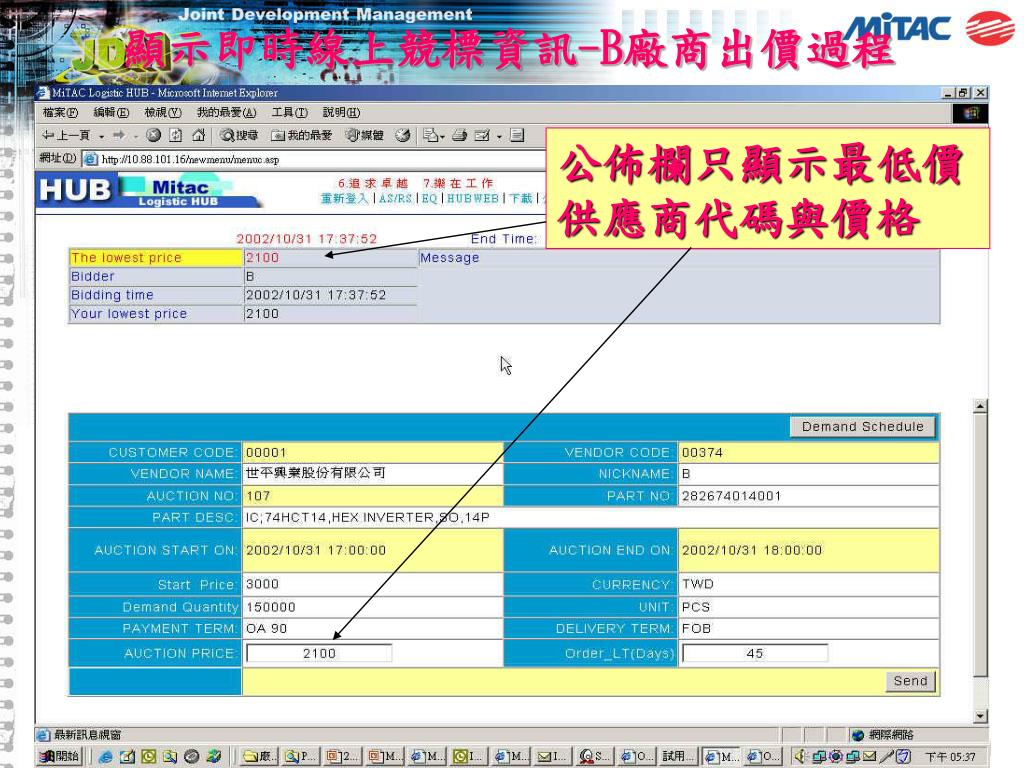
Task: Click the Send button
Action: click(910, 681)
